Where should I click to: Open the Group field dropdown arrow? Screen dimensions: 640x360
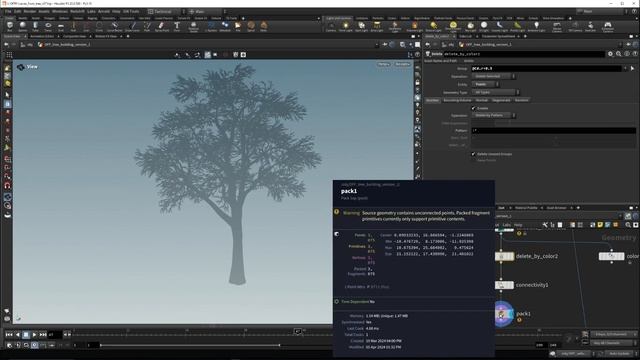625,68
